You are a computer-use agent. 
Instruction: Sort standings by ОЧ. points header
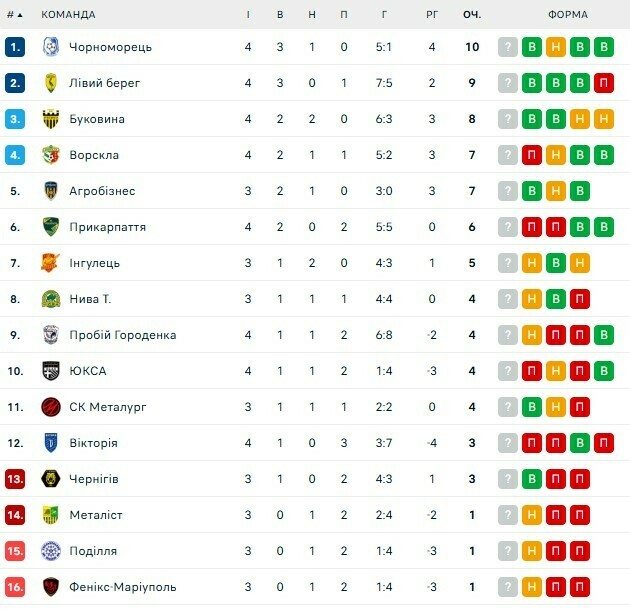[x=472, y=15]
